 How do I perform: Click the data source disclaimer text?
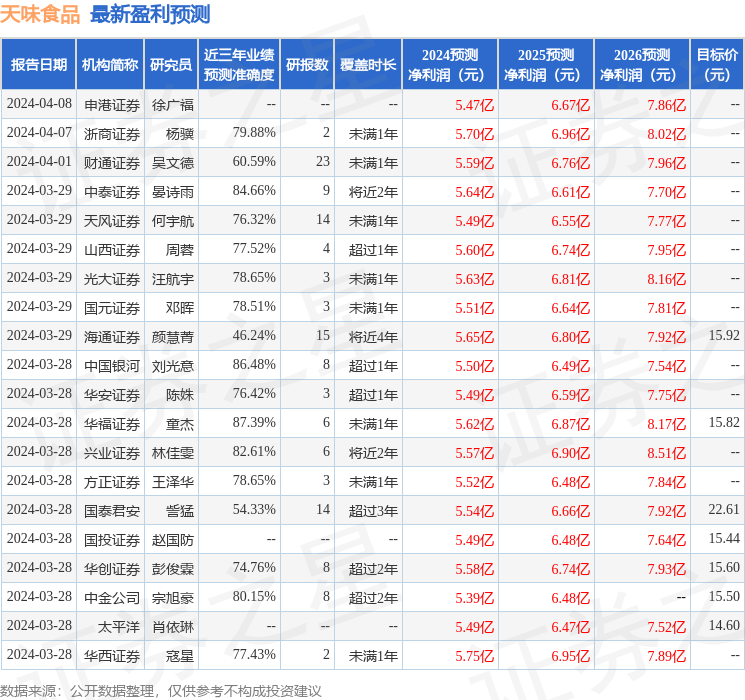(161, 691)
